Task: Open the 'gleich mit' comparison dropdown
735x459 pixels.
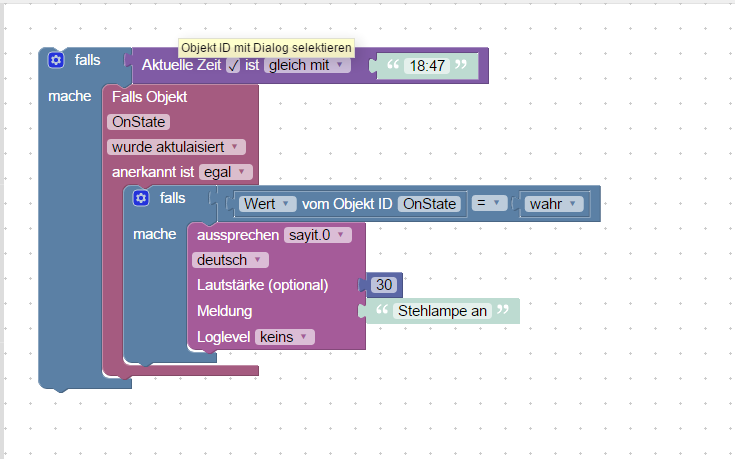Action: click(307, 65)
